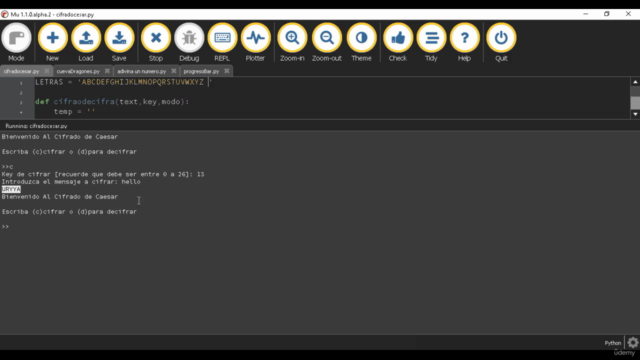Close the cuevaDragones.py tab
Screen dimensions: 640x360
coord(107,71)
